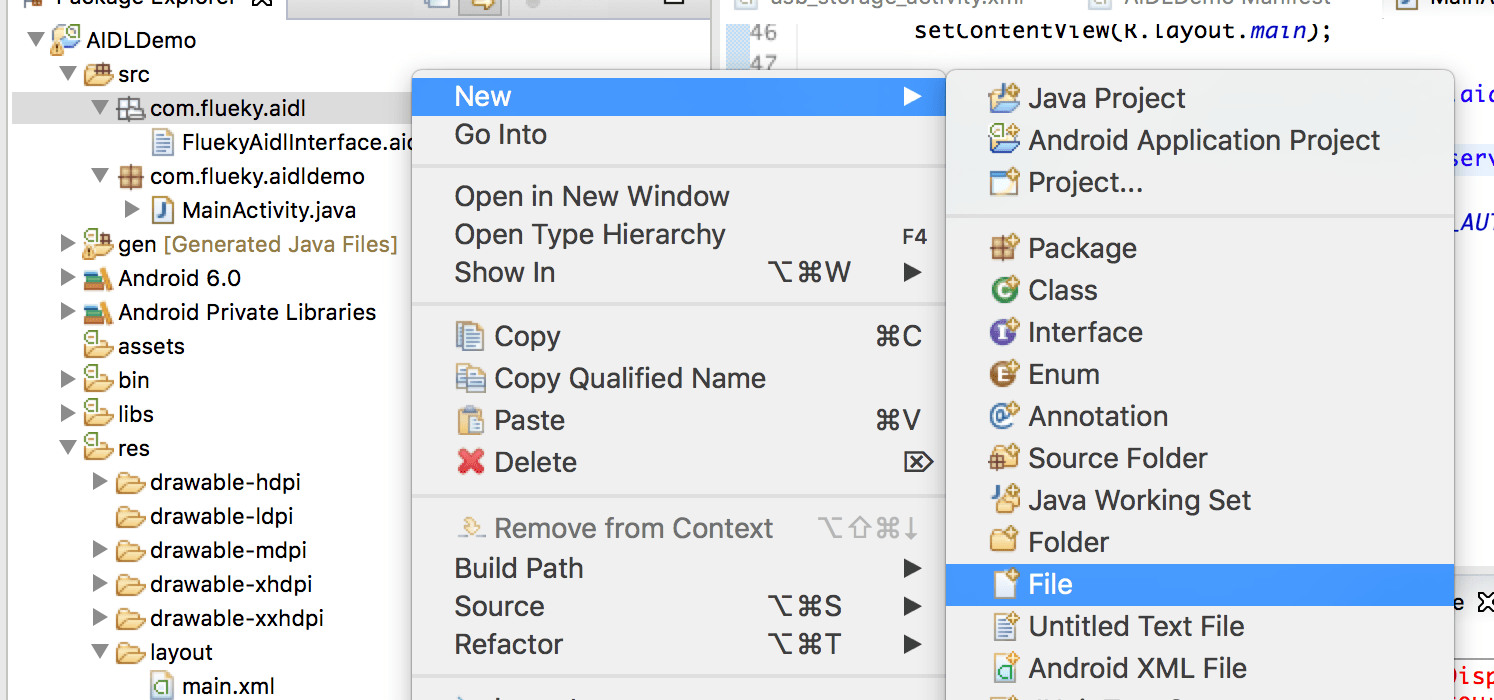Click the Android Application Project icon
The width and height of the screenshot is (1494, 700).
pos(1004,140)
